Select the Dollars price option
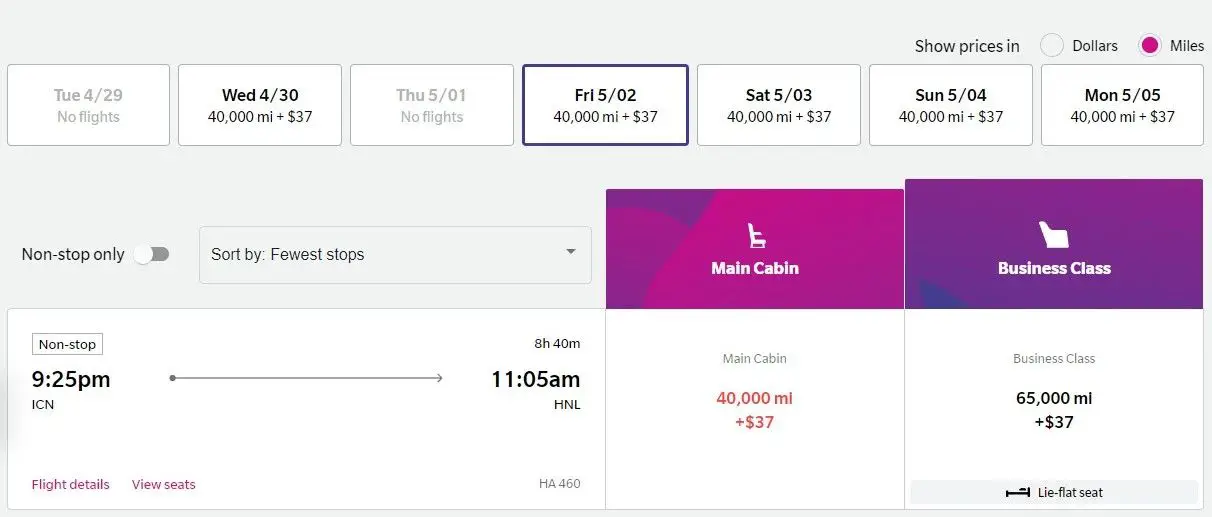This screenshot has height=517, width=1212. click(x=1052, y=45)
